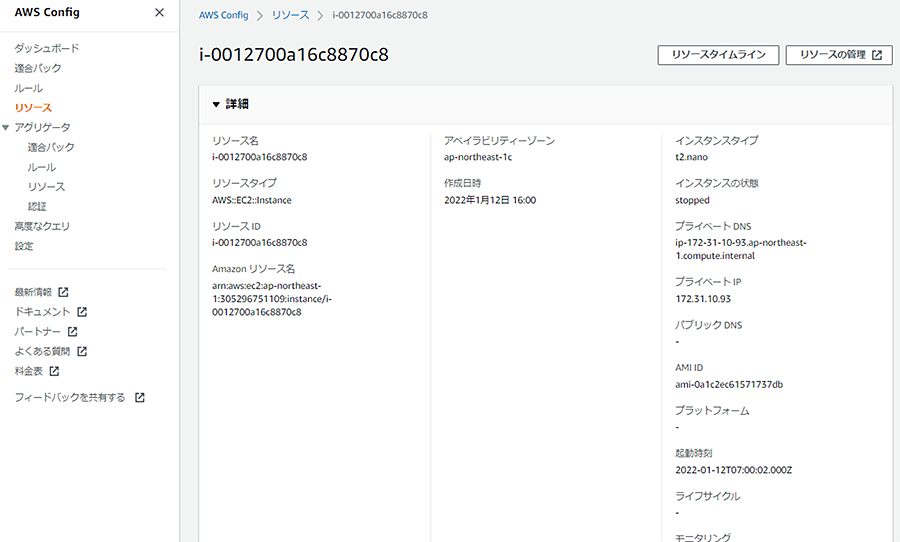The height and width of the screenshot is (542, 900).
Task: Close the AWS Config sidebar panel
Action: pos(160,13)
